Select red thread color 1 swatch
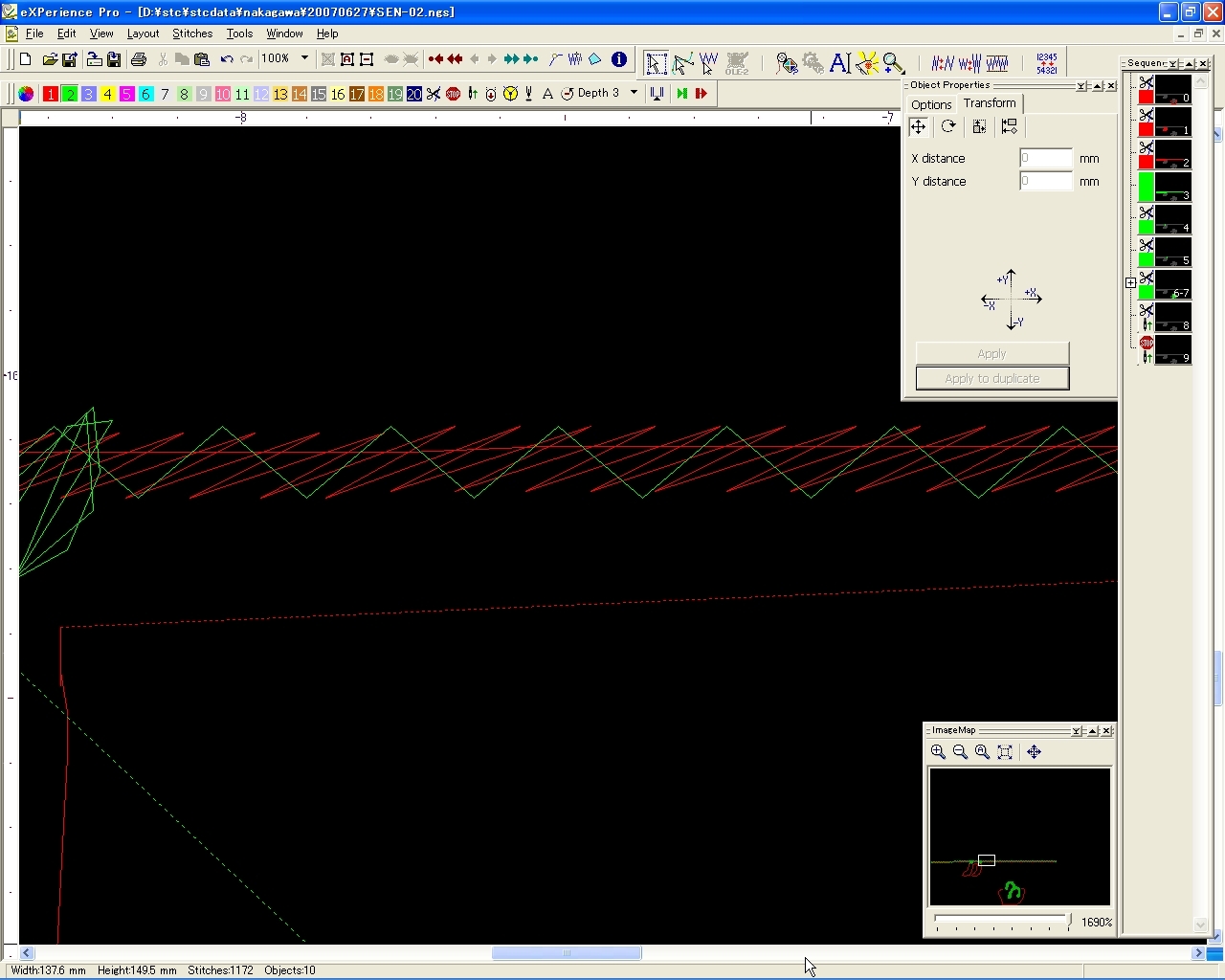 pyautogui.click(x=51, y=94)
